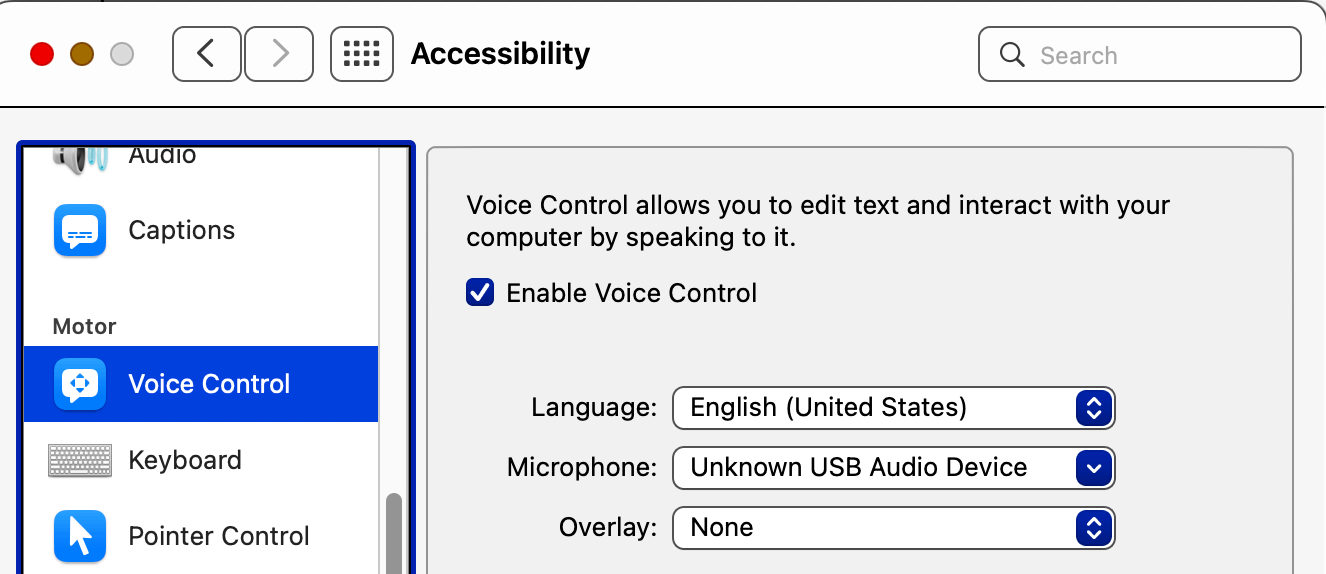The image size is (1326, 574).
Task: Open the Microphone dropdown menu
Action: coord(894,468)
